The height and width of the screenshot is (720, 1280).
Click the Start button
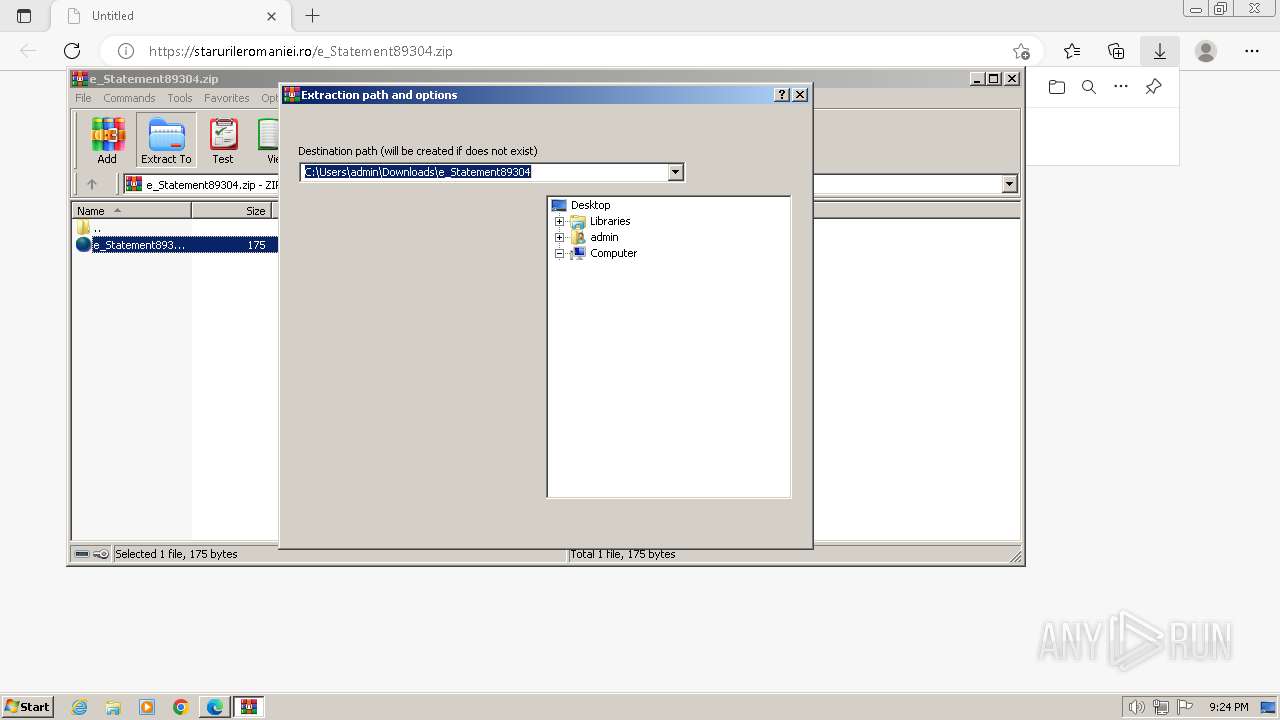[x=27, y=707]
